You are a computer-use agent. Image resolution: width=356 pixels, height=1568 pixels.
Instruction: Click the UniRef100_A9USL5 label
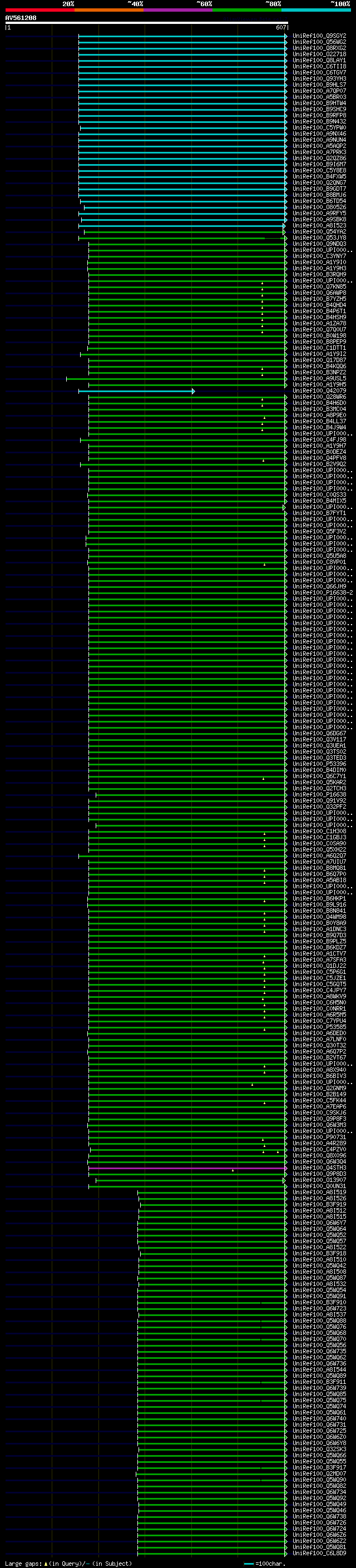point(319,379)
